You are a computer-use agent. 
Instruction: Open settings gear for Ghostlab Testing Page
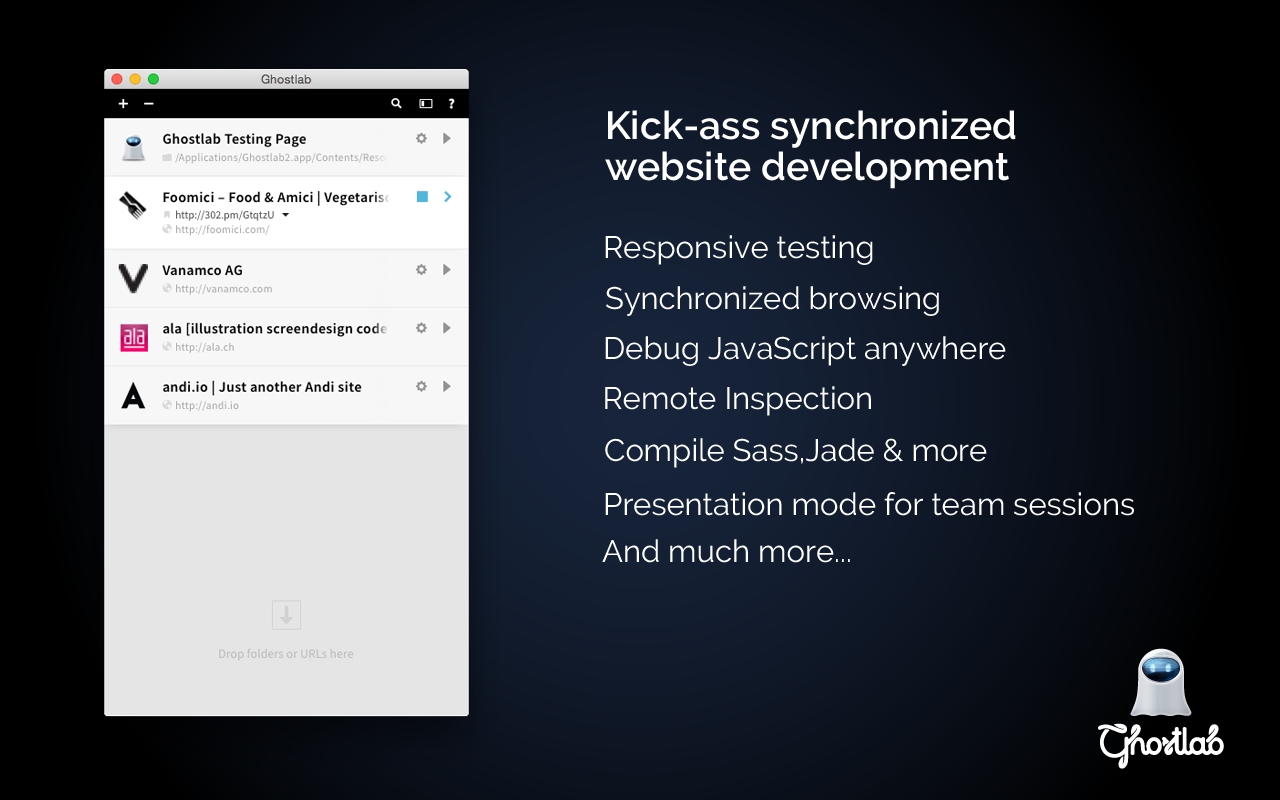point(421,138)
